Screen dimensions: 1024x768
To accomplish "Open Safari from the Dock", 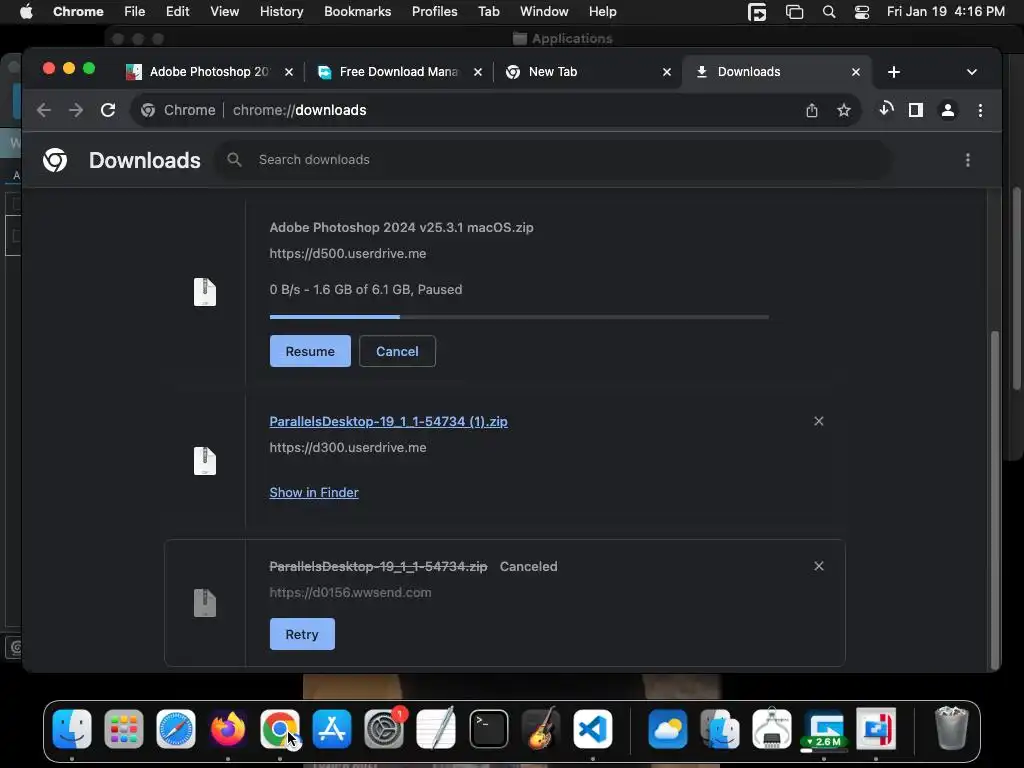I will click(x=176, y=729).
